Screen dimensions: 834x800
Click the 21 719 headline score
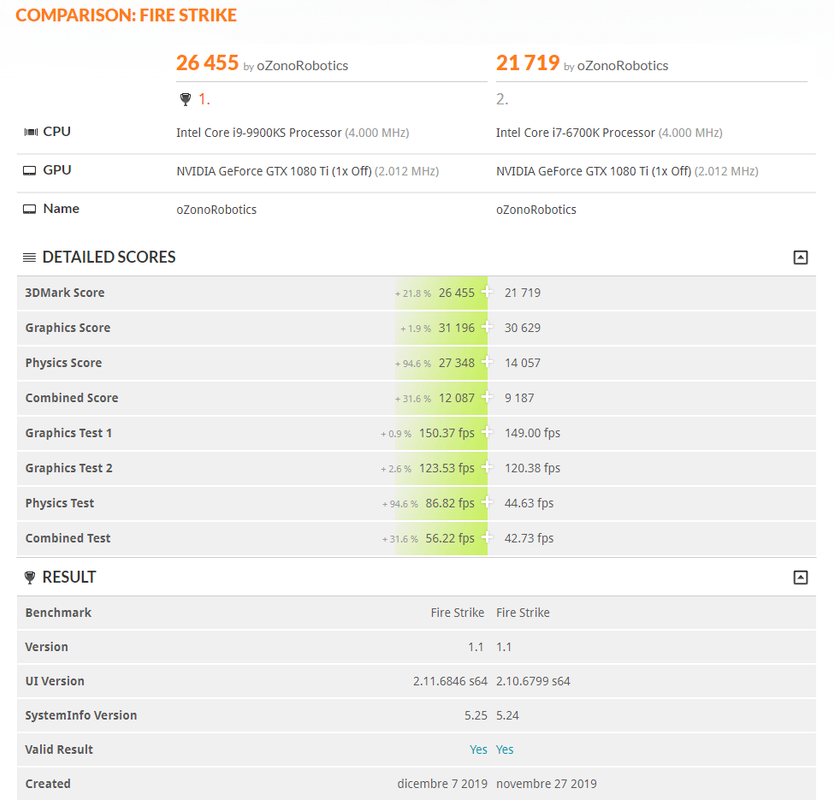click(x=528, y=63)
